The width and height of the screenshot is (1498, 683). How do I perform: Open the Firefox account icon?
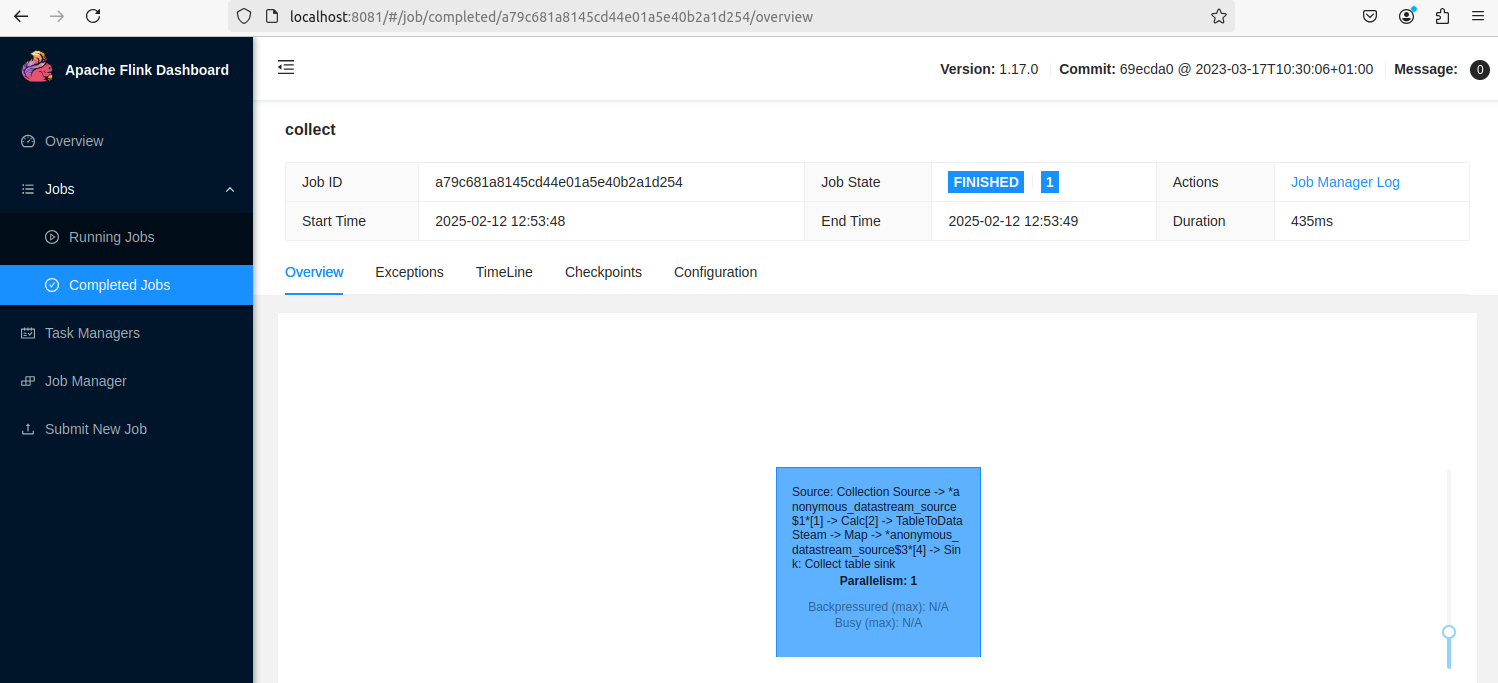1407,16
